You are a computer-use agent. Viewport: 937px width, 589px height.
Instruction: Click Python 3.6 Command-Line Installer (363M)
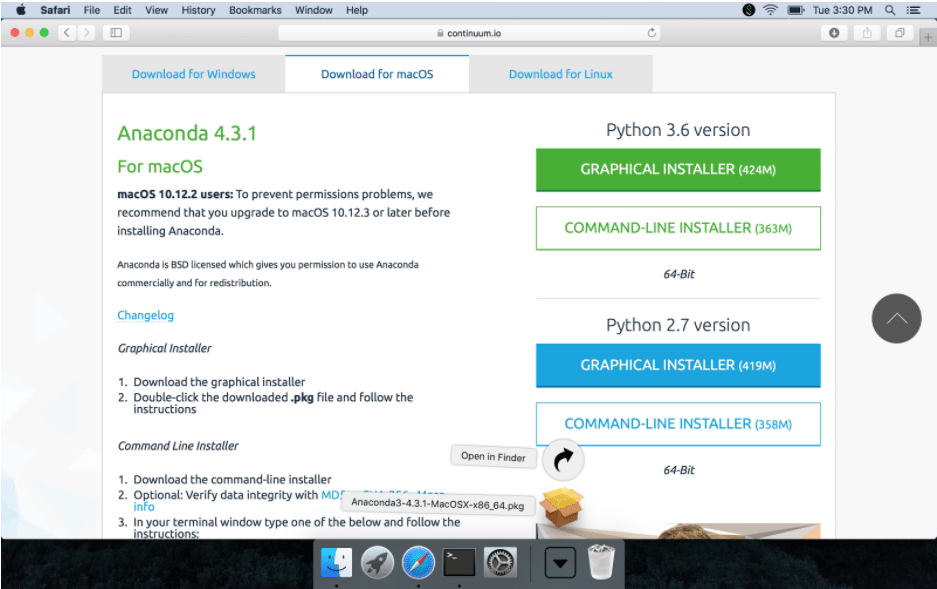click(678, 228)
